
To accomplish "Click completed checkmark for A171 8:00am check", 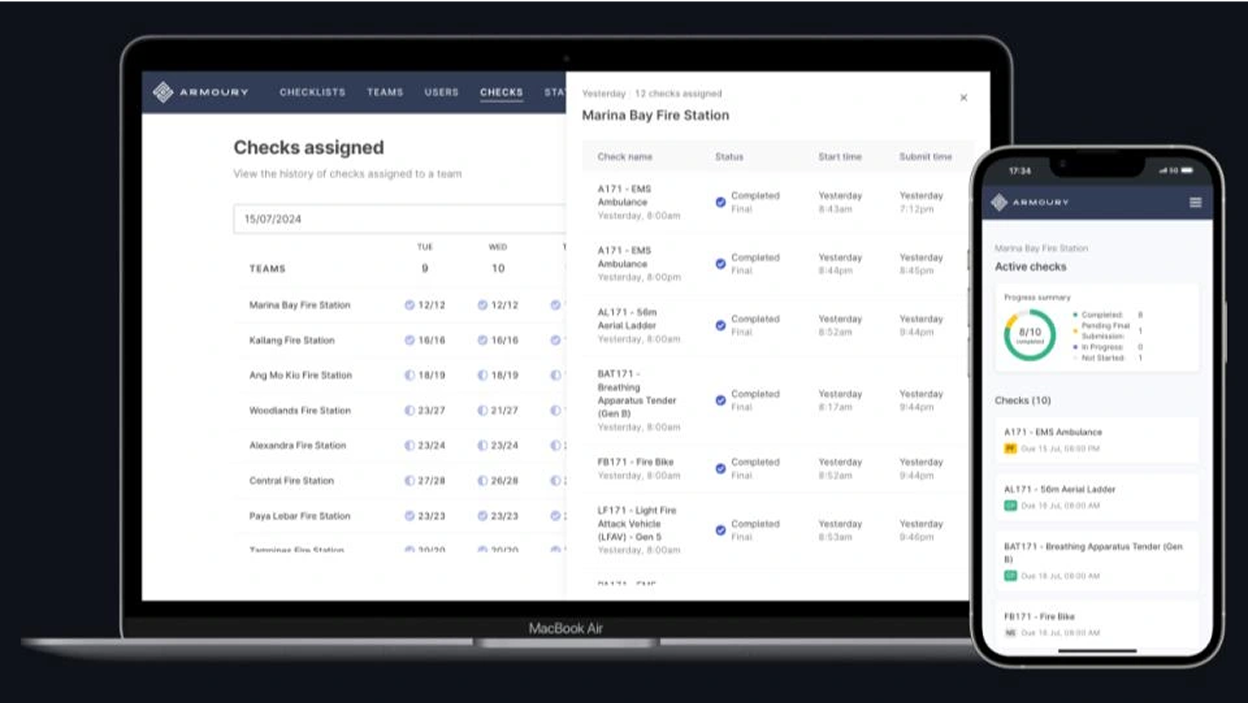I will tap(720, 202).
